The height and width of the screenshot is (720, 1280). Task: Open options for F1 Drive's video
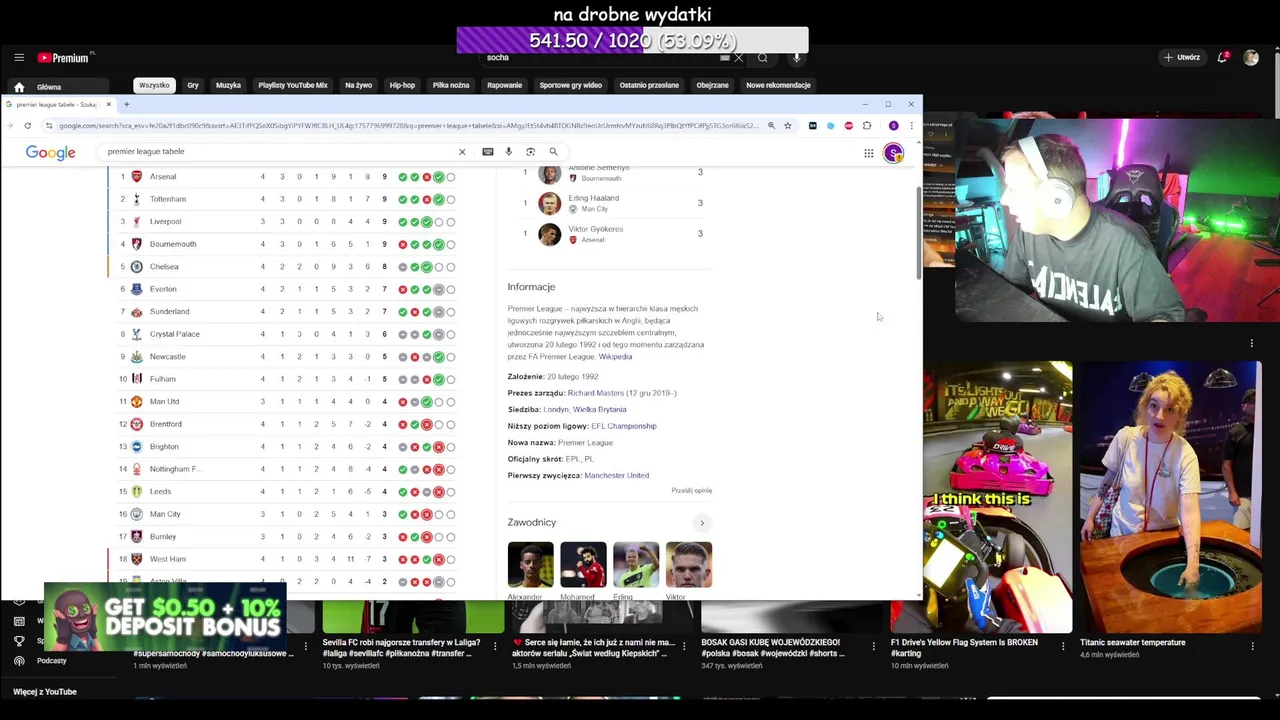[x=1063, y=647]
